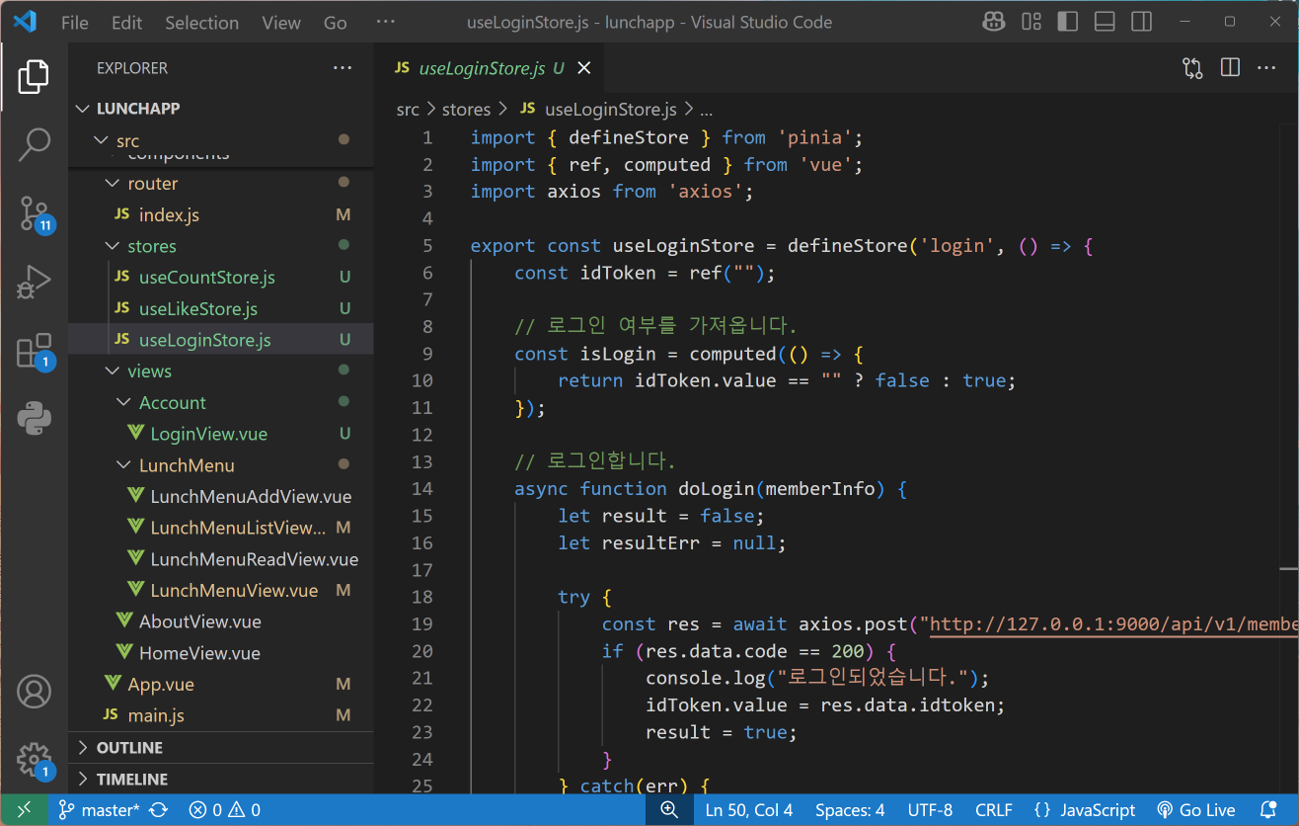Image resolution: width=1299 pixels, height=826 pixels.
Task: Close the useLoginStore.js tab
Action: click(x=584, y=68)
